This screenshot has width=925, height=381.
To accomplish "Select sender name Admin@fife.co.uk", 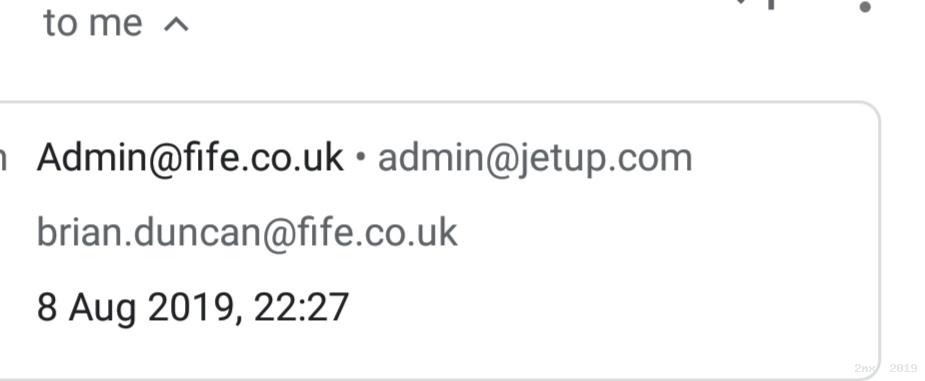I will (190, 157).
